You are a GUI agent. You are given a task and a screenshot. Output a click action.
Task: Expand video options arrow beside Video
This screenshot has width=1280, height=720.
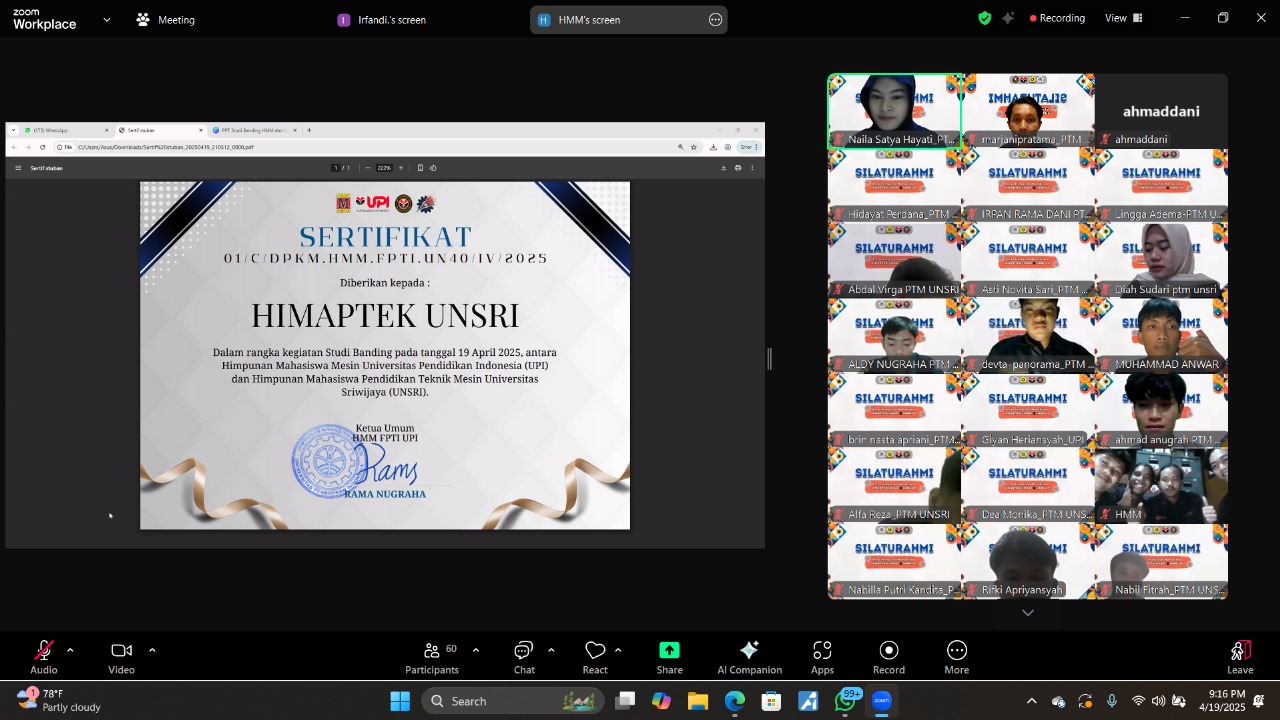[x=152, y=650]
